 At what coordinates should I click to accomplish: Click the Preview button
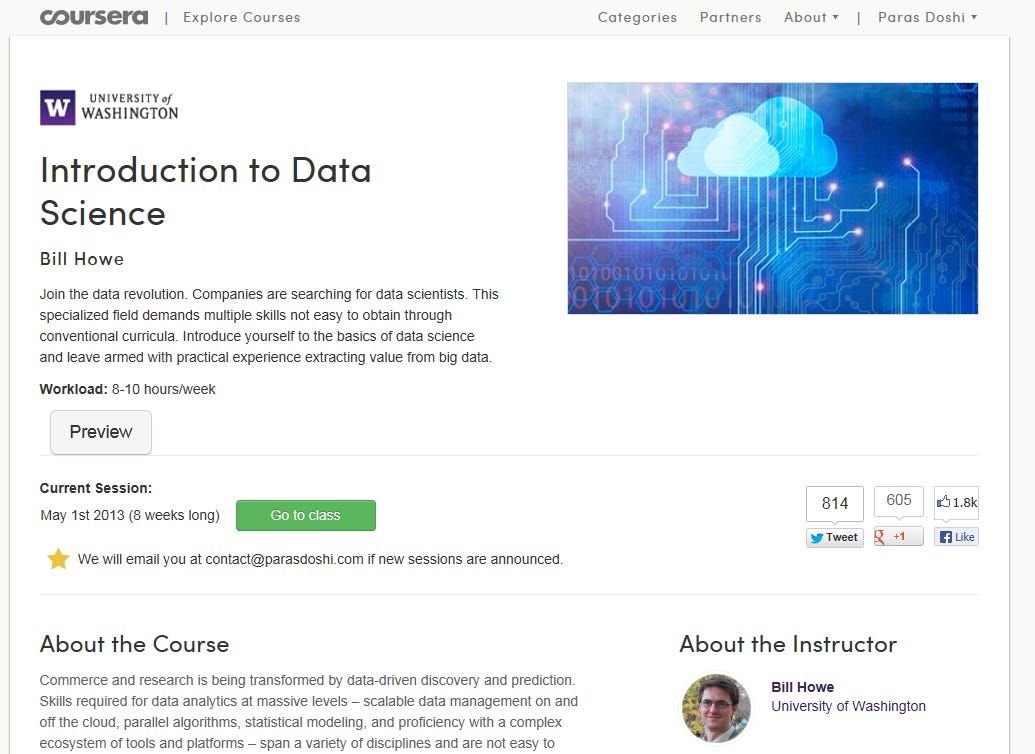coord(101,432)
